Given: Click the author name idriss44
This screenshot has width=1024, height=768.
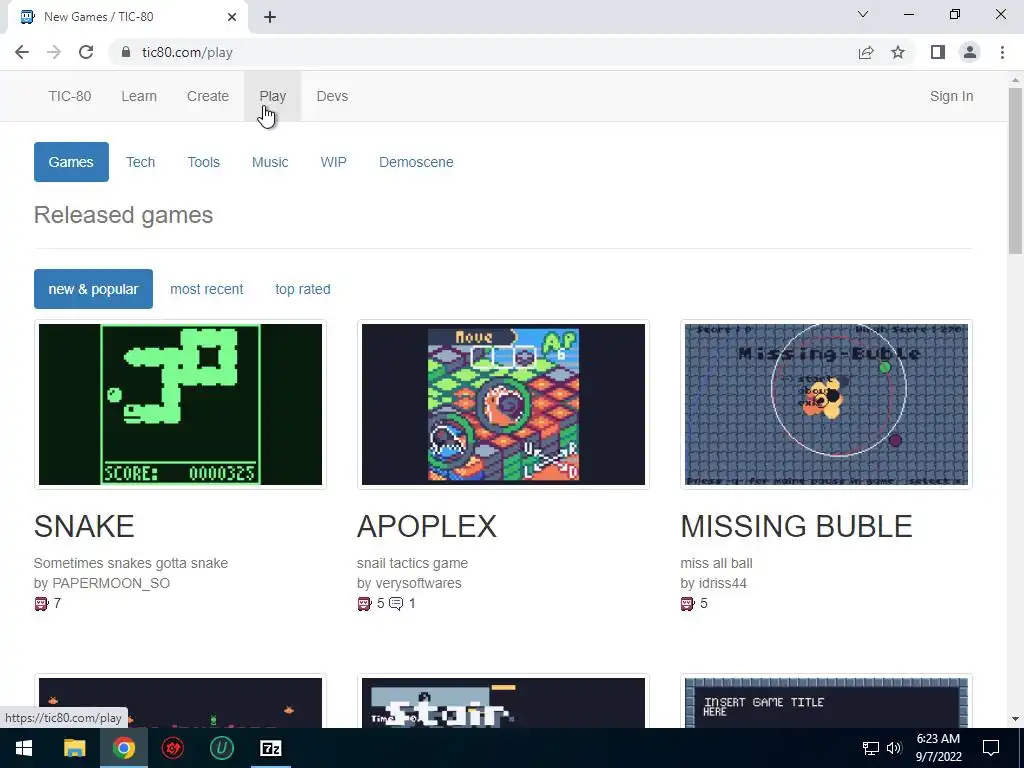Looking at the screenshot, I should (x=722, y=583).
